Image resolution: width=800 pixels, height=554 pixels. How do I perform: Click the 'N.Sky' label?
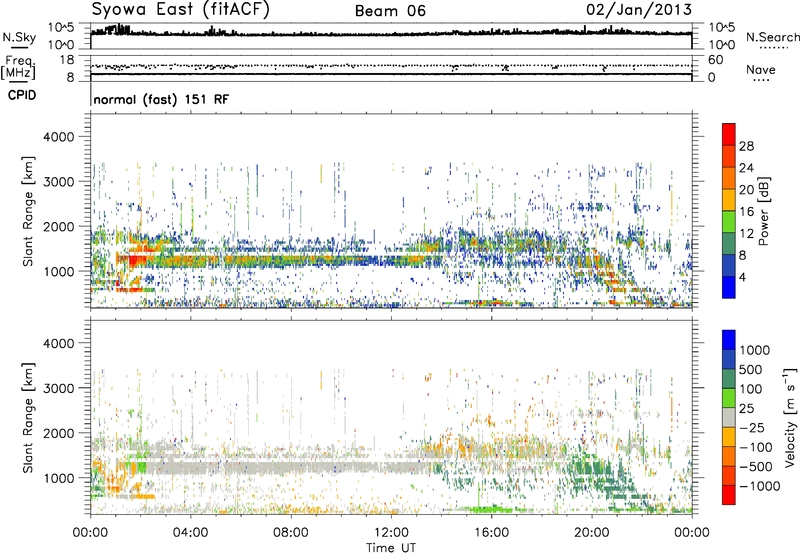click(x=19, y=37)
